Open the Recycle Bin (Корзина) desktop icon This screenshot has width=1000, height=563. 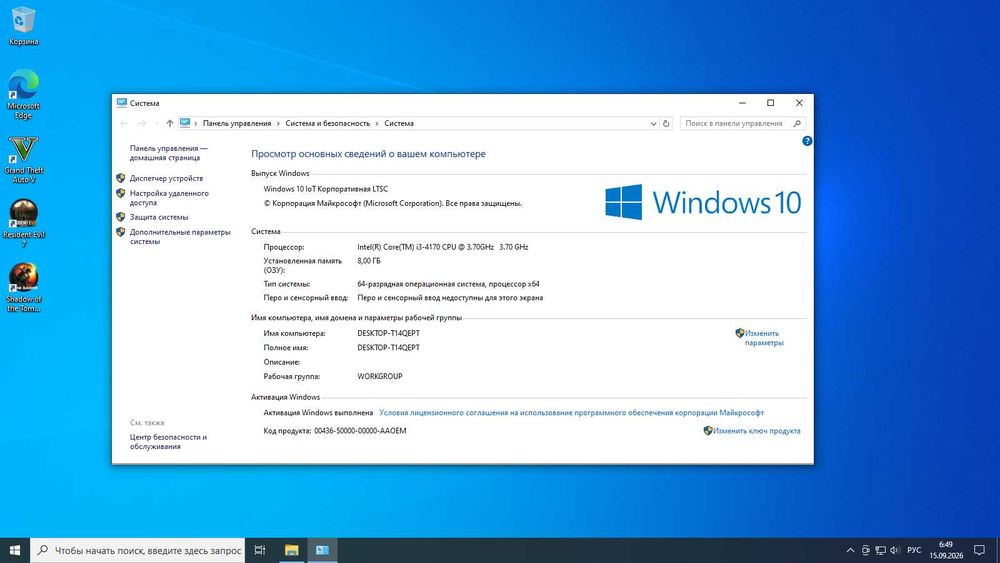click(x=23, y=26)
